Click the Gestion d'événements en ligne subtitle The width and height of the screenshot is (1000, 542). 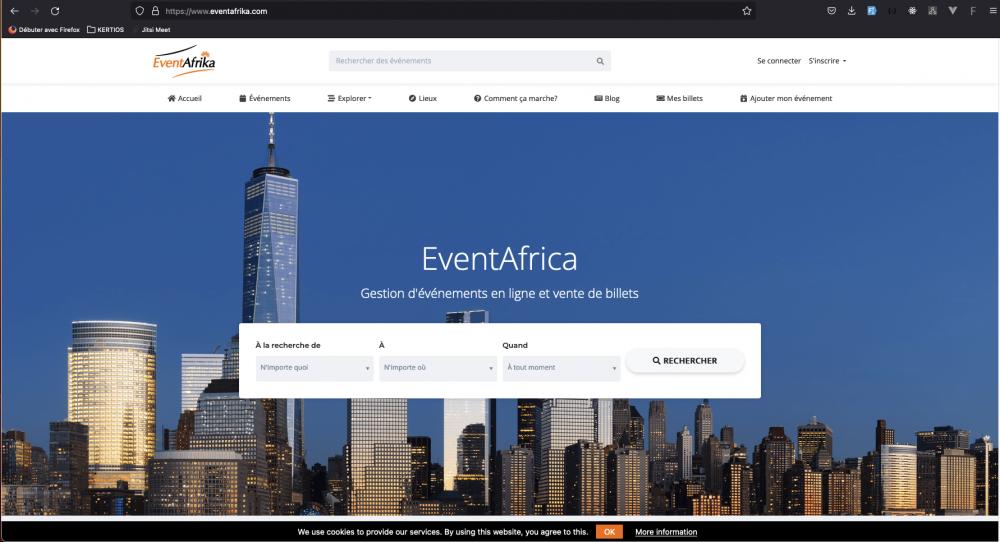[x=499, y=293]
